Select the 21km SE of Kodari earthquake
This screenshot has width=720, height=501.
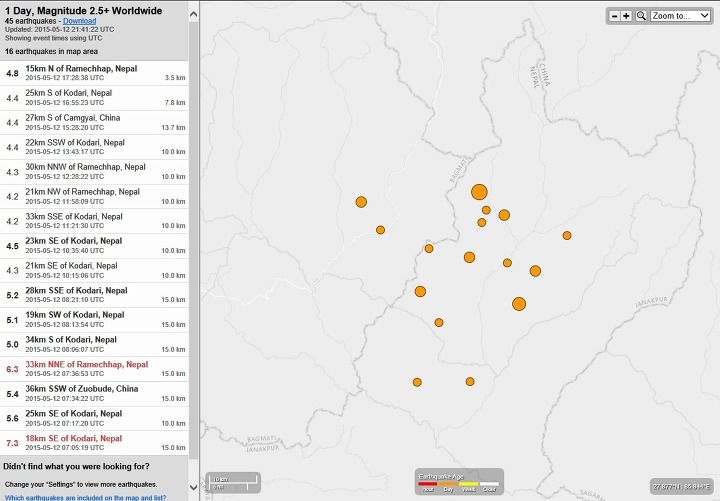94,270
